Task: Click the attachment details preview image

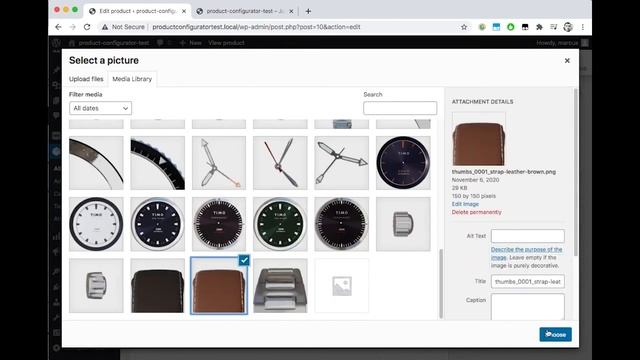Action: (x=479, y=139)
